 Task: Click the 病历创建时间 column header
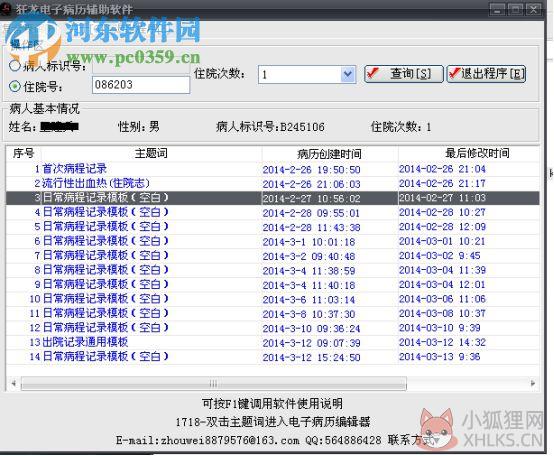[x=329, y=154]
